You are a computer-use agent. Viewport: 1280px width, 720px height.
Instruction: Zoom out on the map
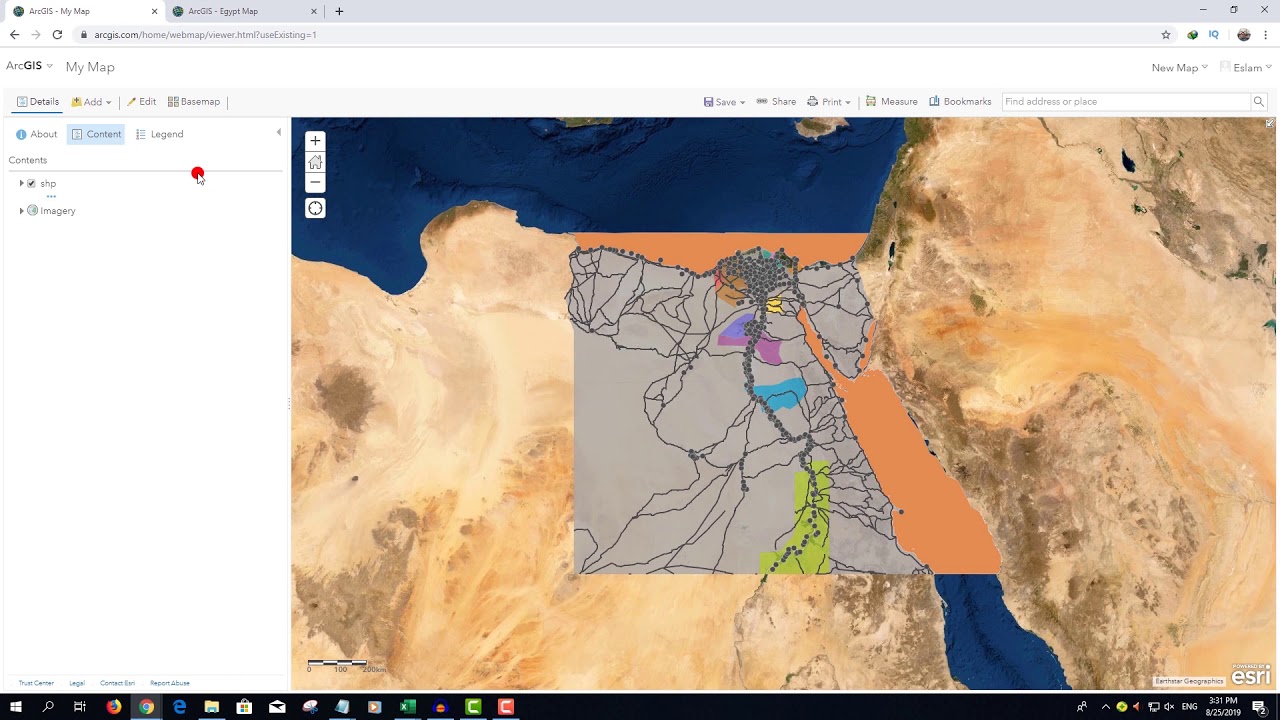(x=315, y=182)
